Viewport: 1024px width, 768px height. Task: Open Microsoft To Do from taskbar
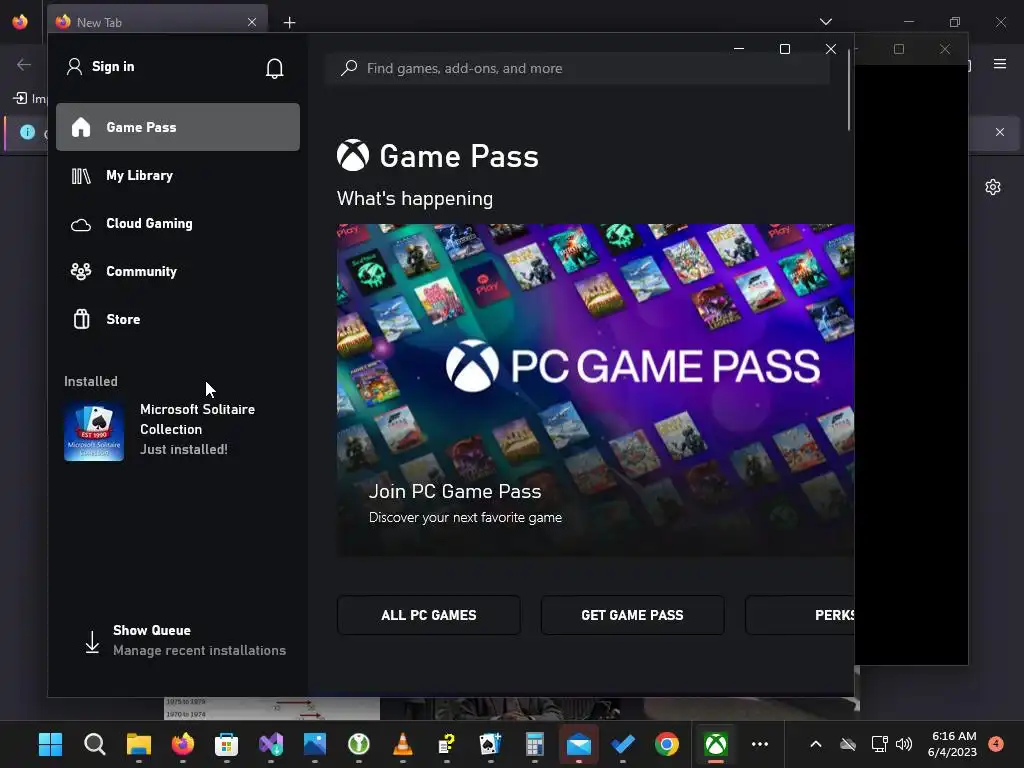pos(623,744)
